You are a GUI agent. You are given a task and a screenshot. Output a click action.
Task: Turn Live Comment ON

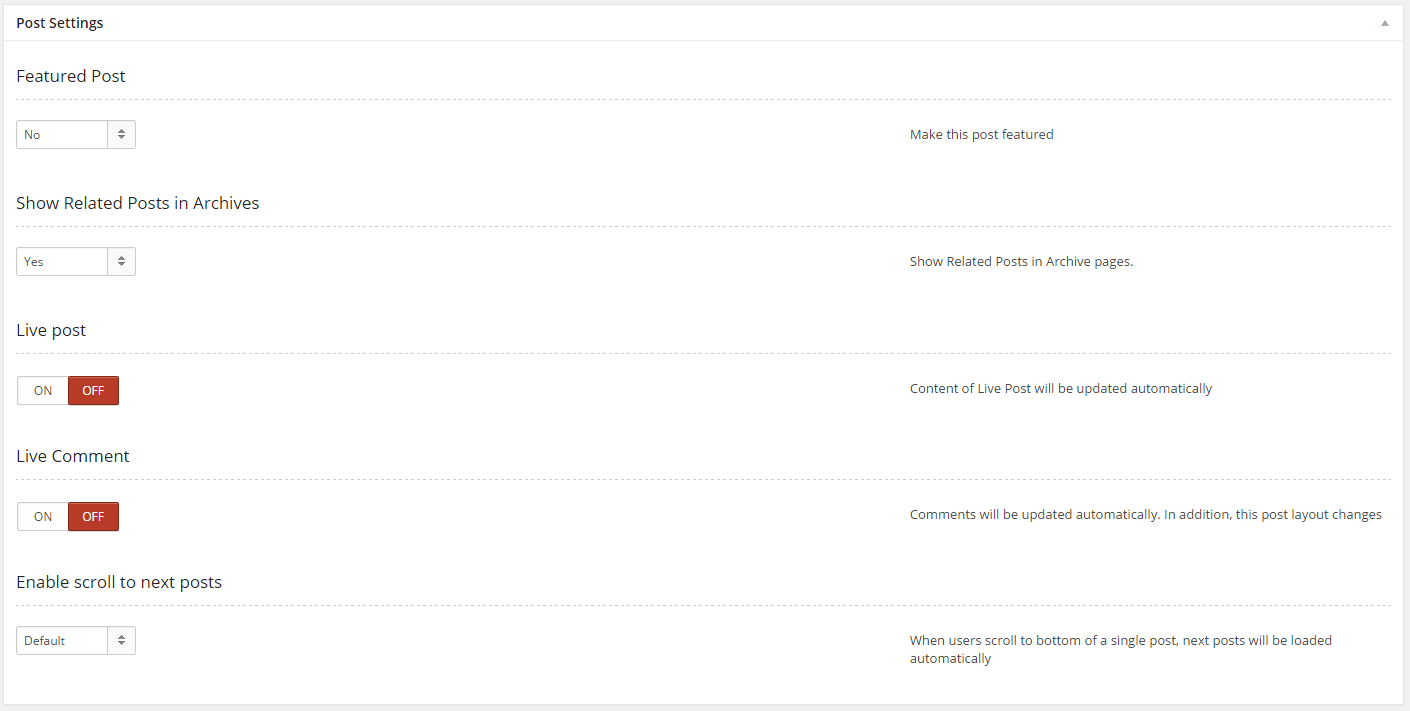(43, 517)
